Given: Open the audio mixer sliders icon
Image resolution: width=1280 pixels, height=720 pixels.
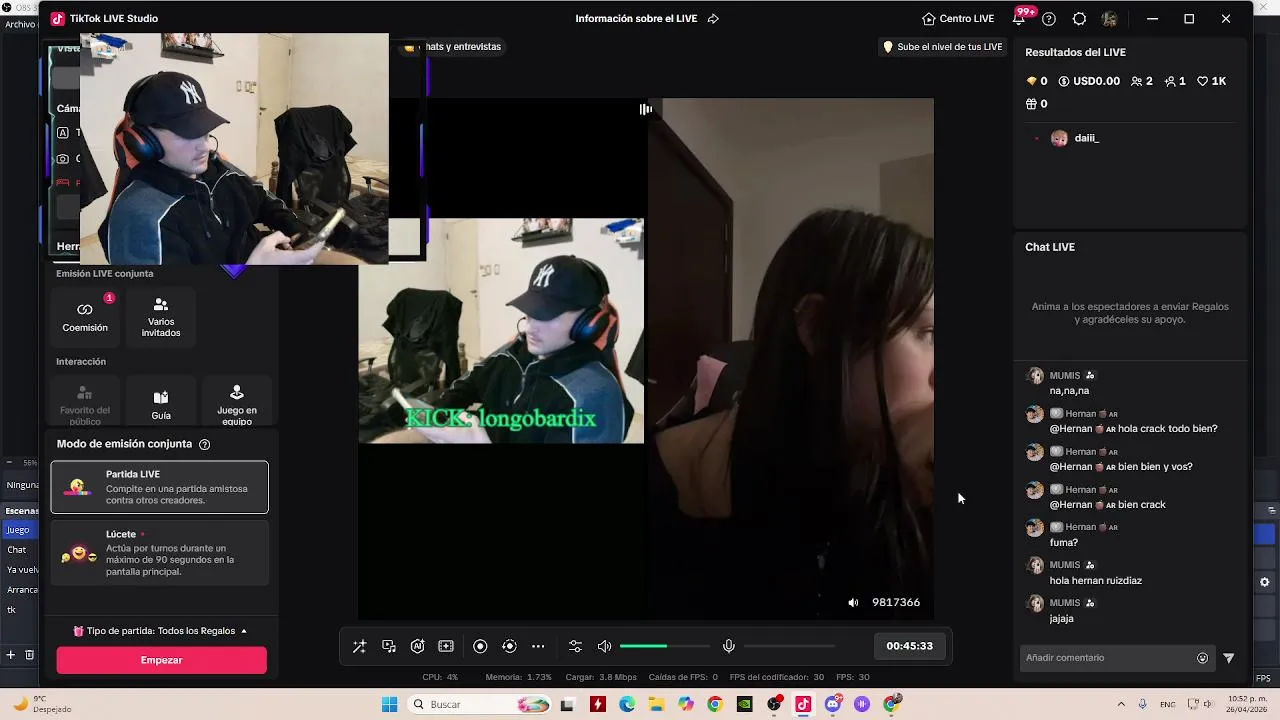Looking at the screenshot, I should [575, 646].
